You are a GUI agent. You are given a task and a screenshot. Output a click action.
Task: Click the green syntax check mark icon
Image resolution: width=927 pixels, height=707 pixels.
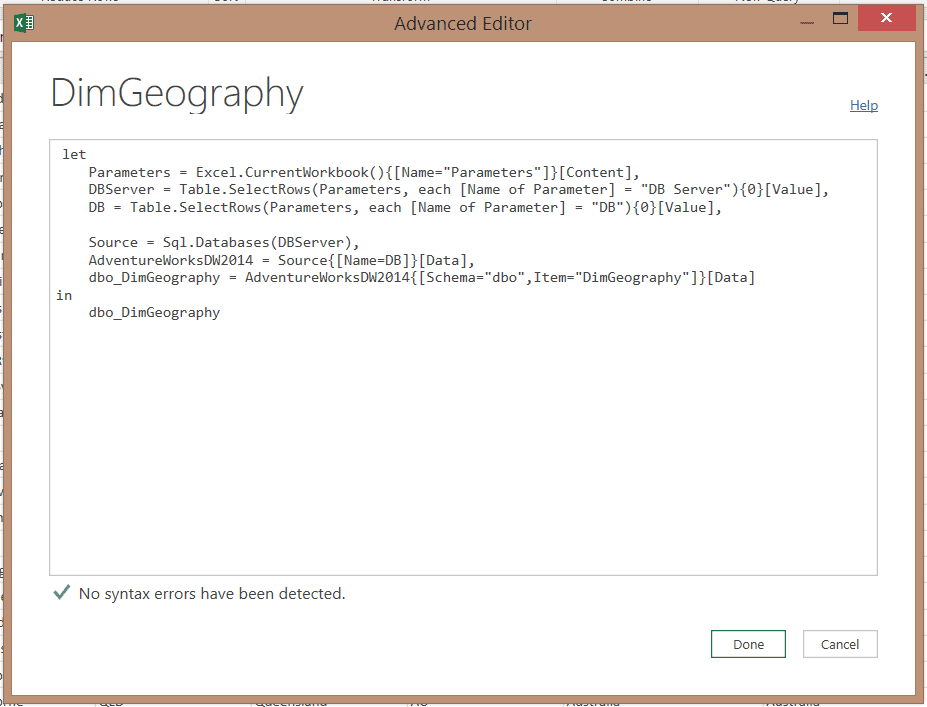[61, 593]
